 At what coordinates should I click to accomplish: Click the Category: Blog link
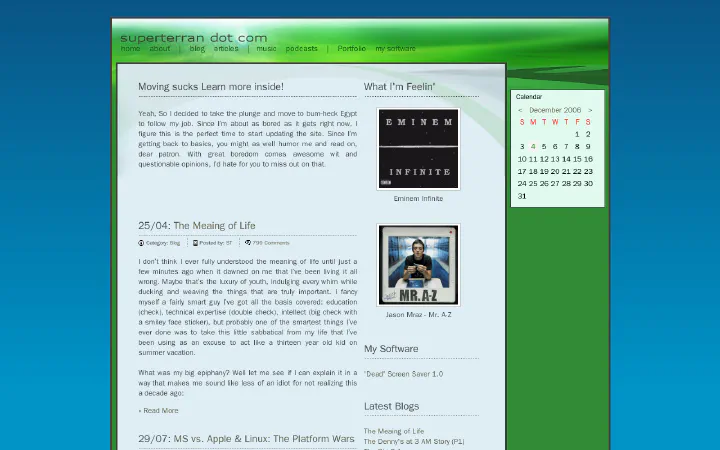[x=163, y=243]
